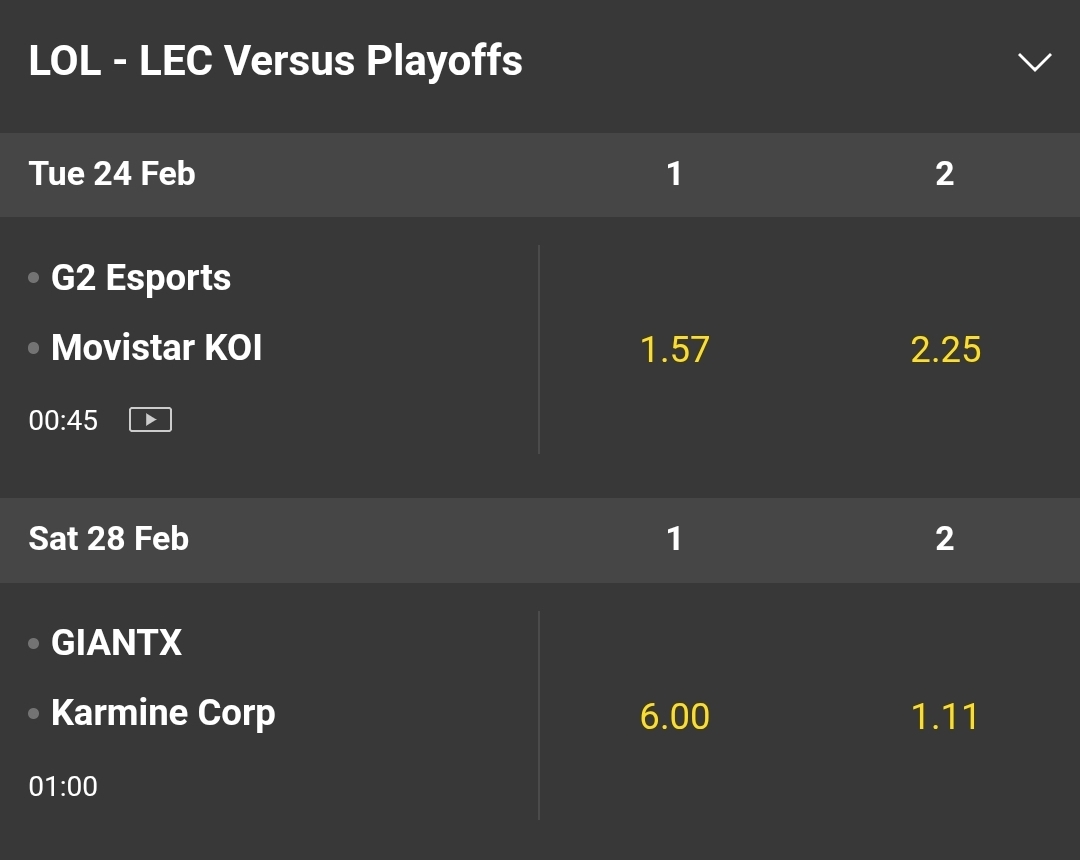Click the bullet dot beside Karmine Corp

(34, 713)
